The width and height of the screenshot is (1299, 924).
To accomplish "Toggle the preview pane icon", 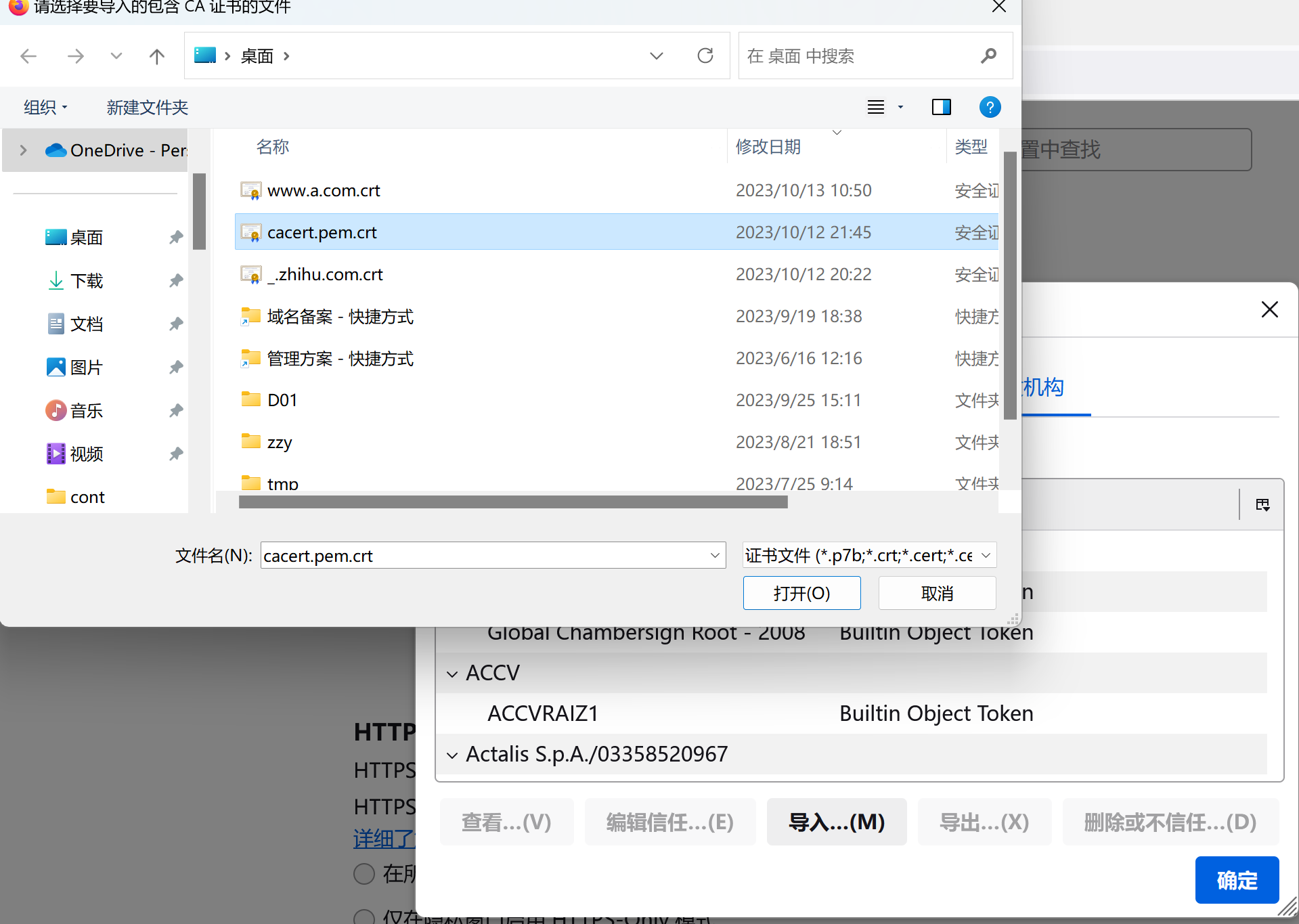I will point(941,107).
